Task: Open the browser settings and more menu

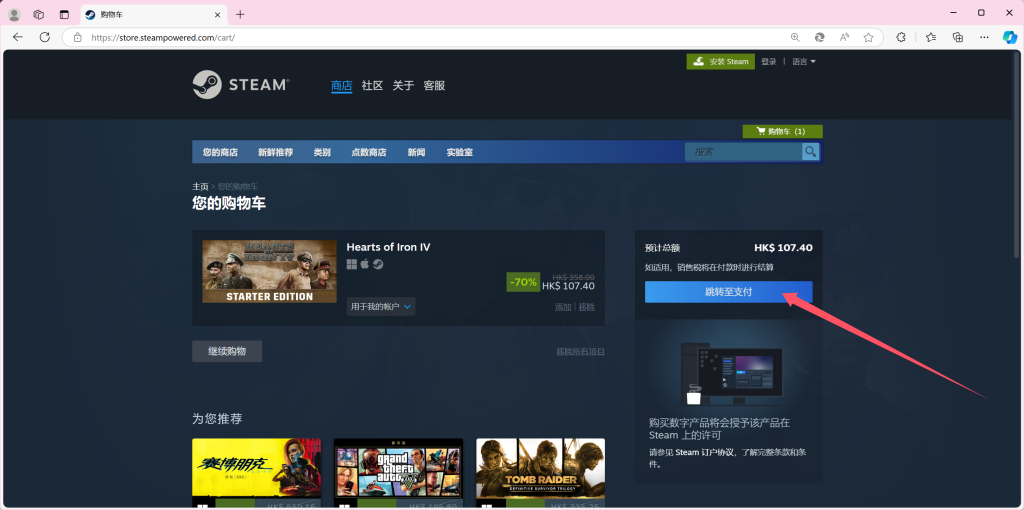Action: point(985,37)
